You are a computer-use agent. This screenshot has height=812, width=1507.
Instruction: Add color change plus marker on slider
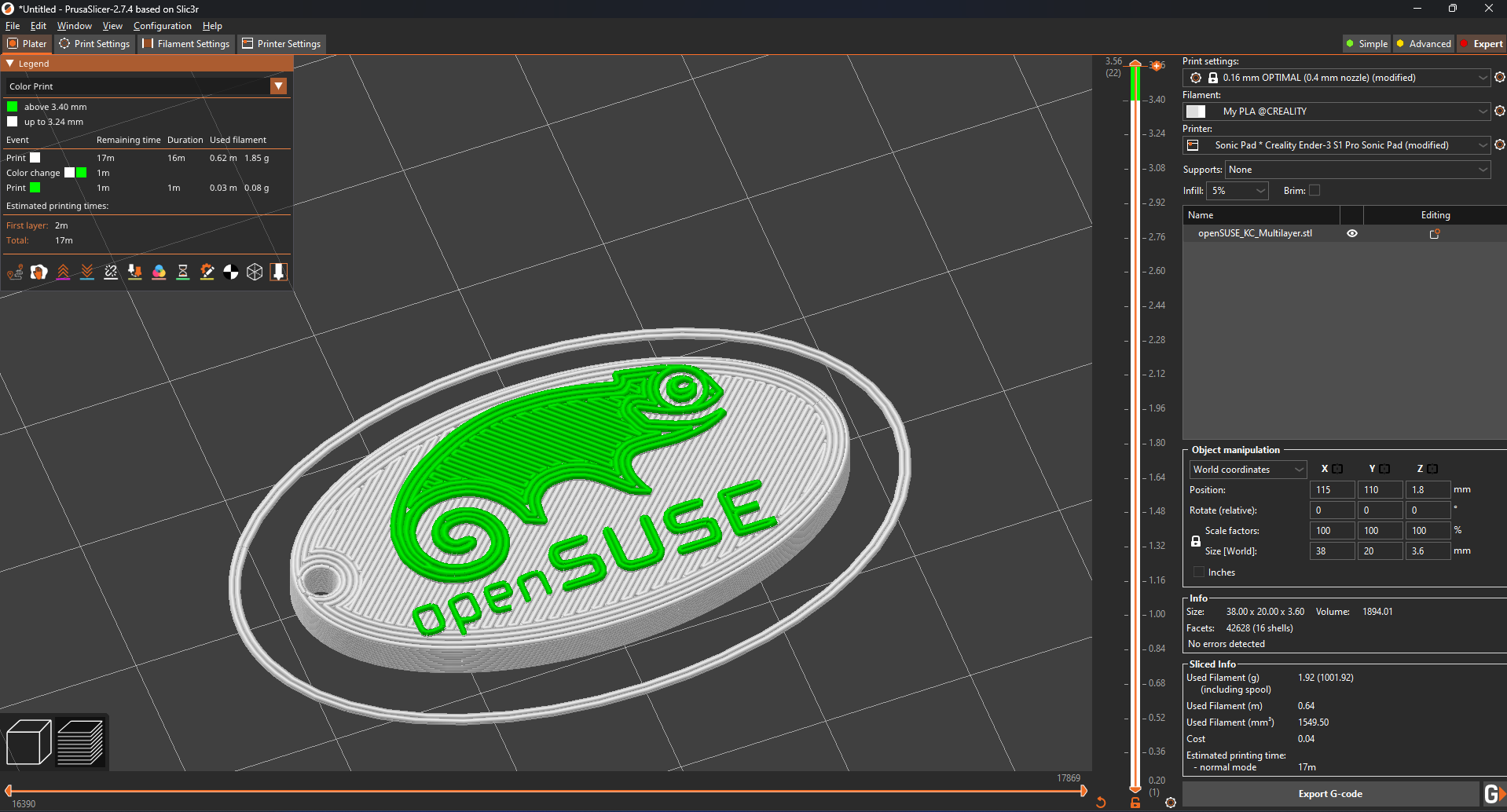pyautogui.click(x=1157, y=66)
